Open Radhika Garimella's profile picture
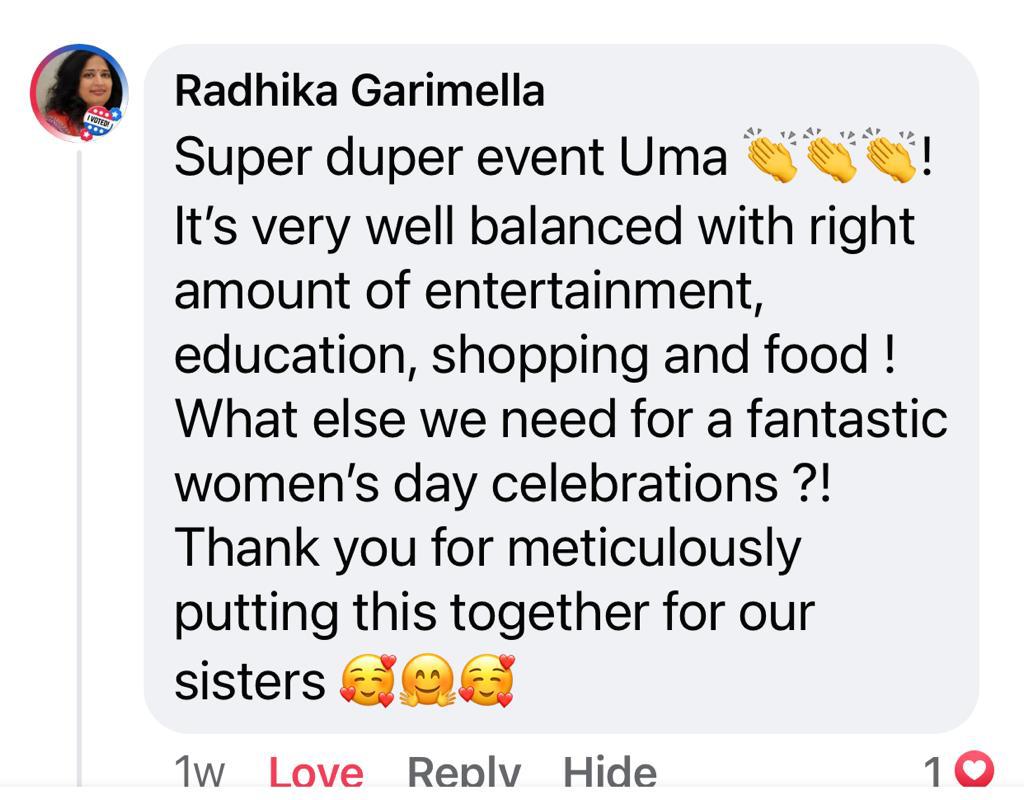 (x=79, y=89)
